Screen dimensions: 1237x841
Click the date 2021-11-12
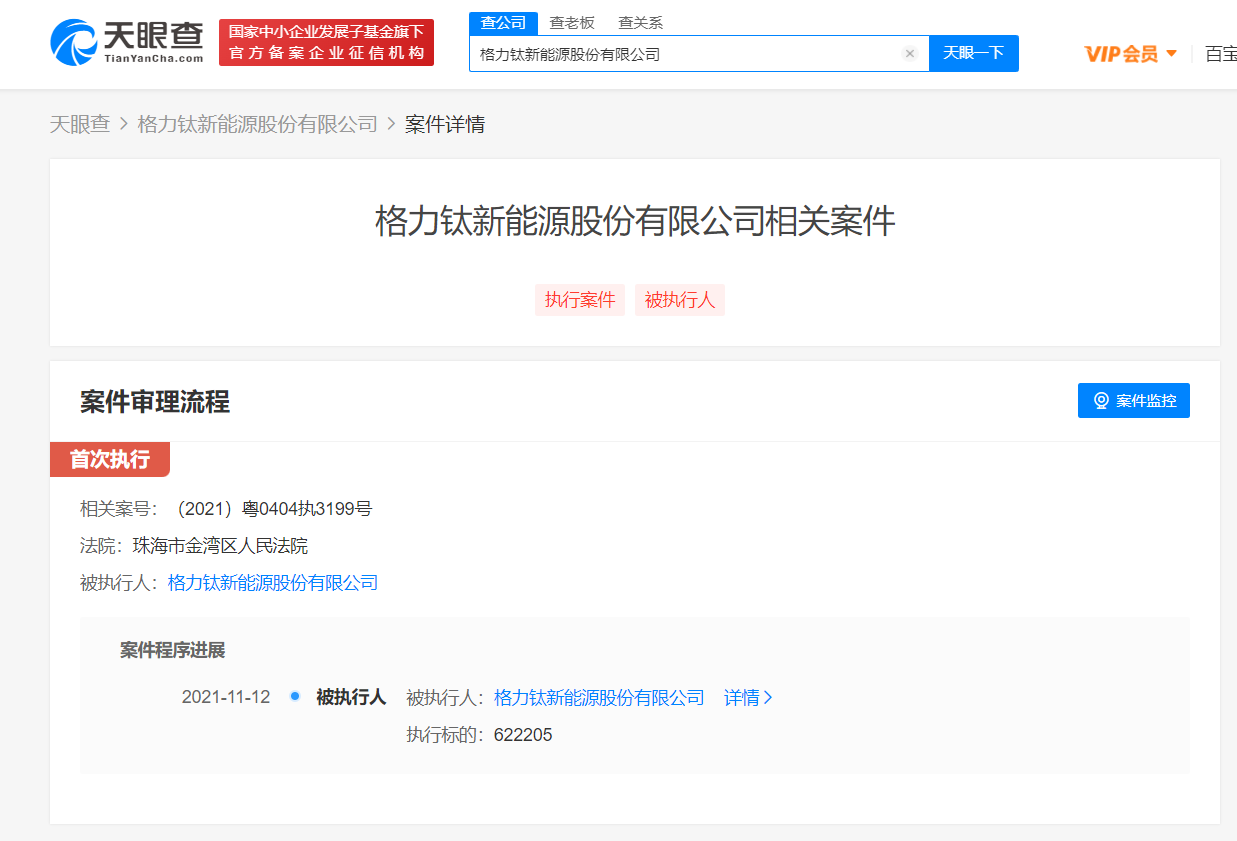226,697
